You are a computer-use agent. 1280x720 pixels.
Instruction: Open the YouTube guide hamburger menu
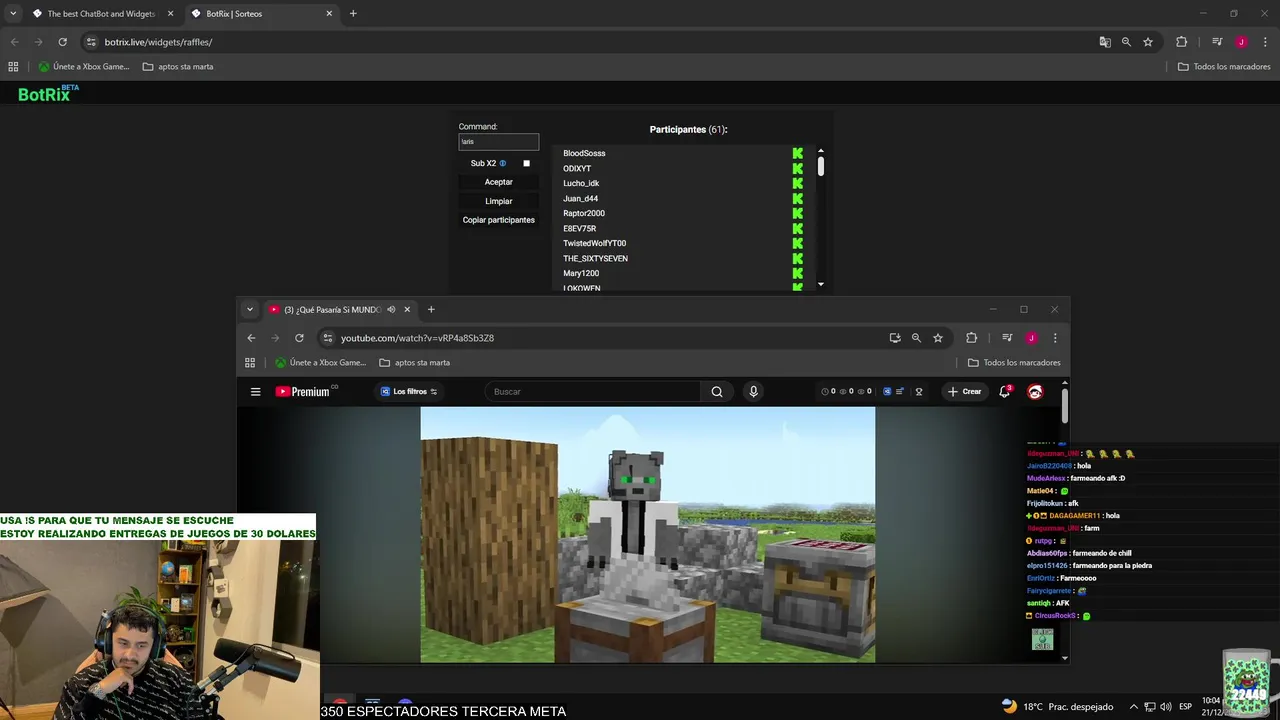coord(256,392)
